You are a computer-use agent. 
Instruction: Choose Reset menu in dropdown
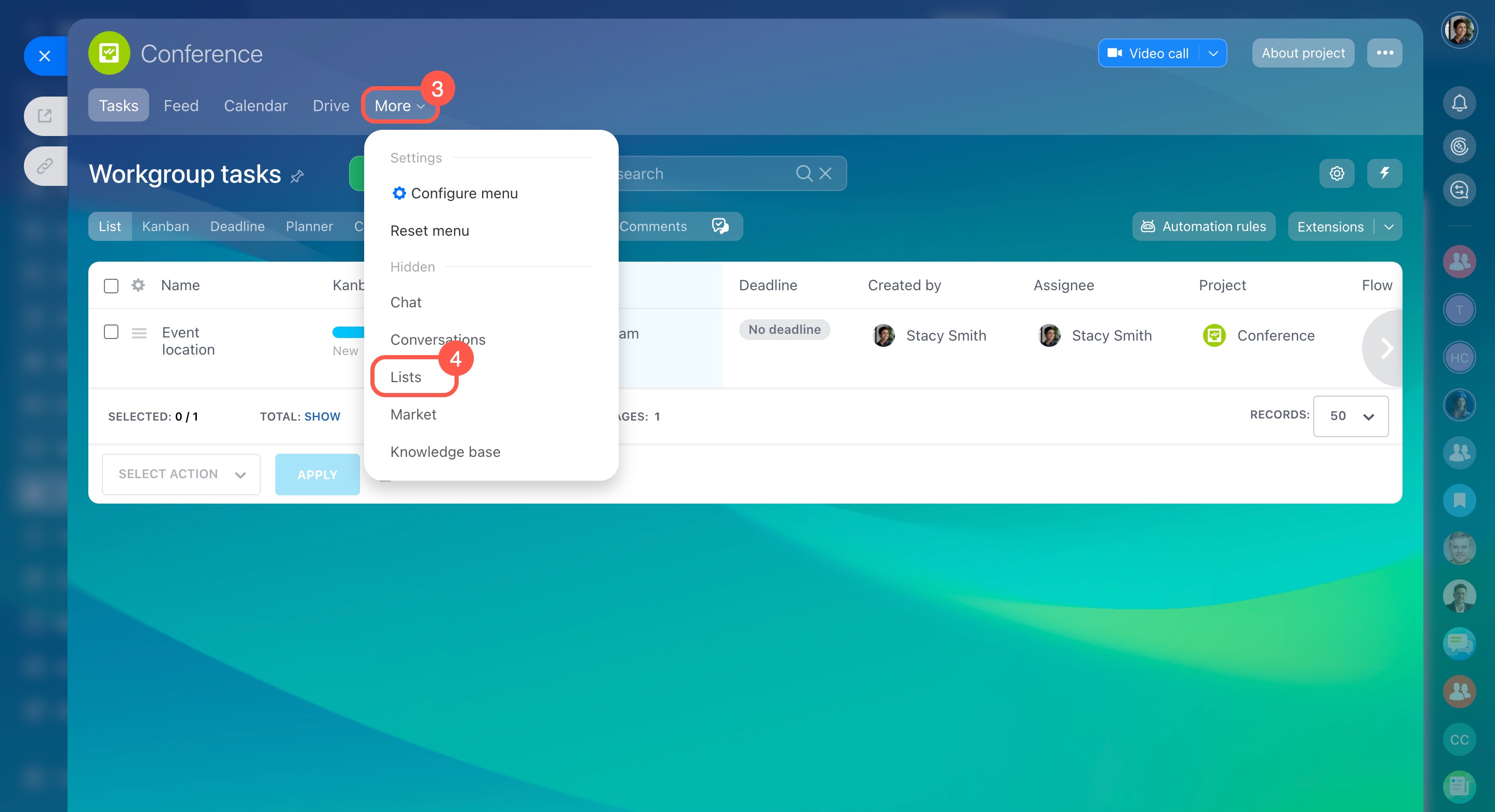tap(430, 231)
